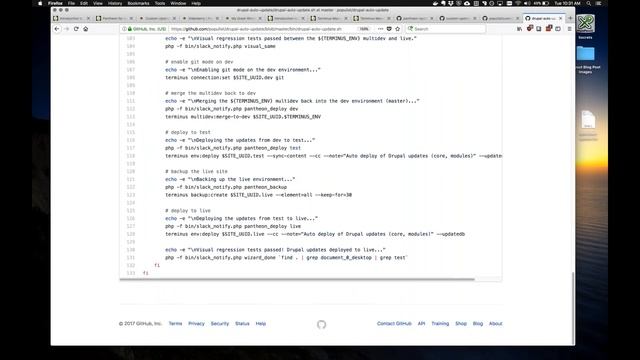640x360 pixels.
Task: Click the volume icon in the menu bar
Action: 527,3
